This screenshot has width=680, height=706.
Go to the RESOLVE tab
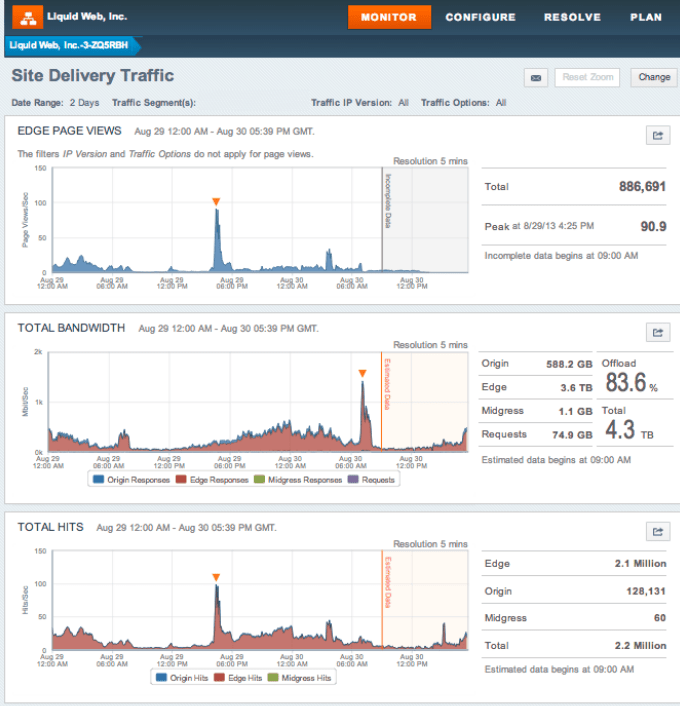click(x=572, y=17)
